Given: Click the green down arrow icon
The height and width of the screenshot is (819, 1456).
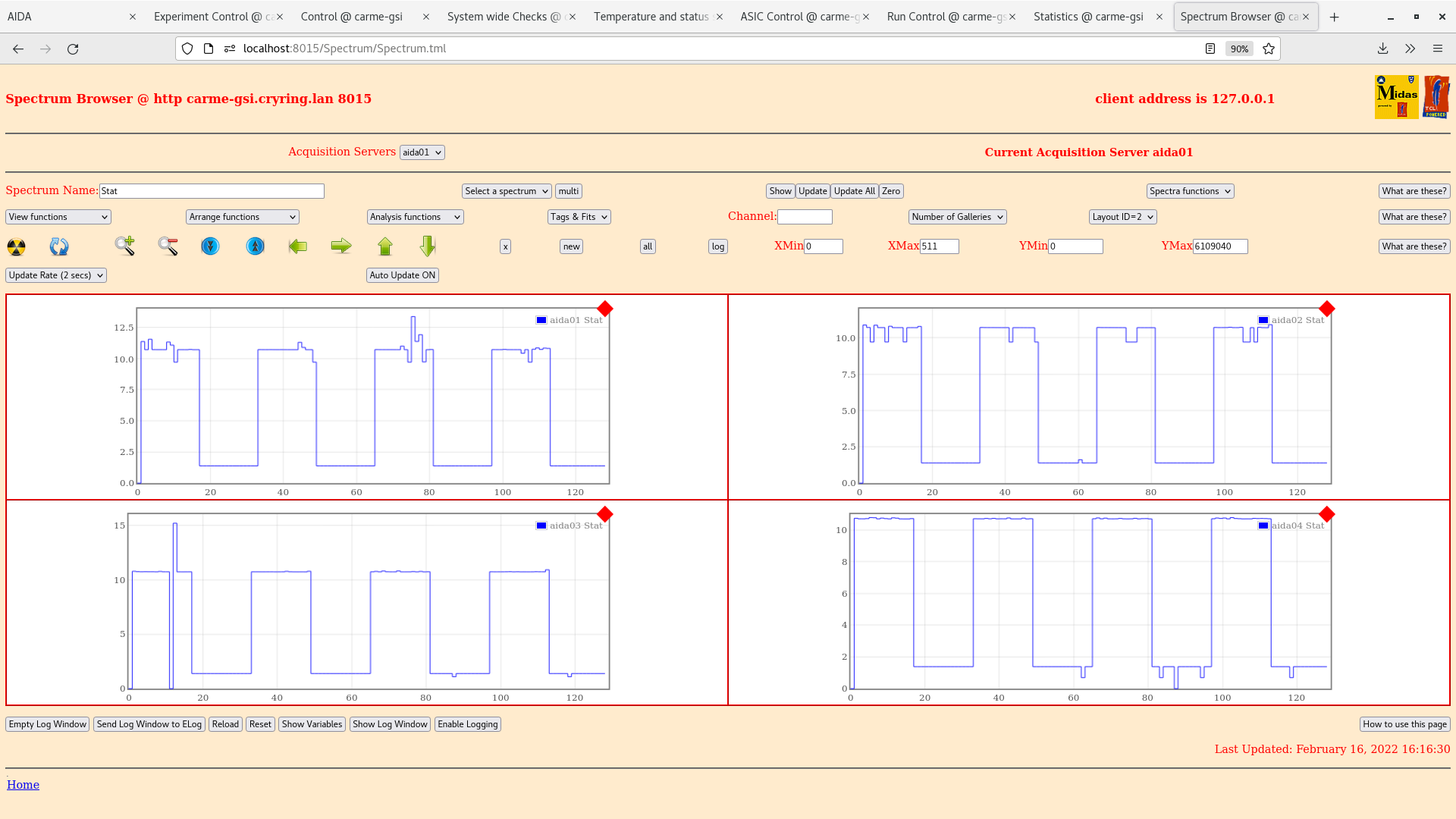Looking at the screenshot, I should (428, 246).
